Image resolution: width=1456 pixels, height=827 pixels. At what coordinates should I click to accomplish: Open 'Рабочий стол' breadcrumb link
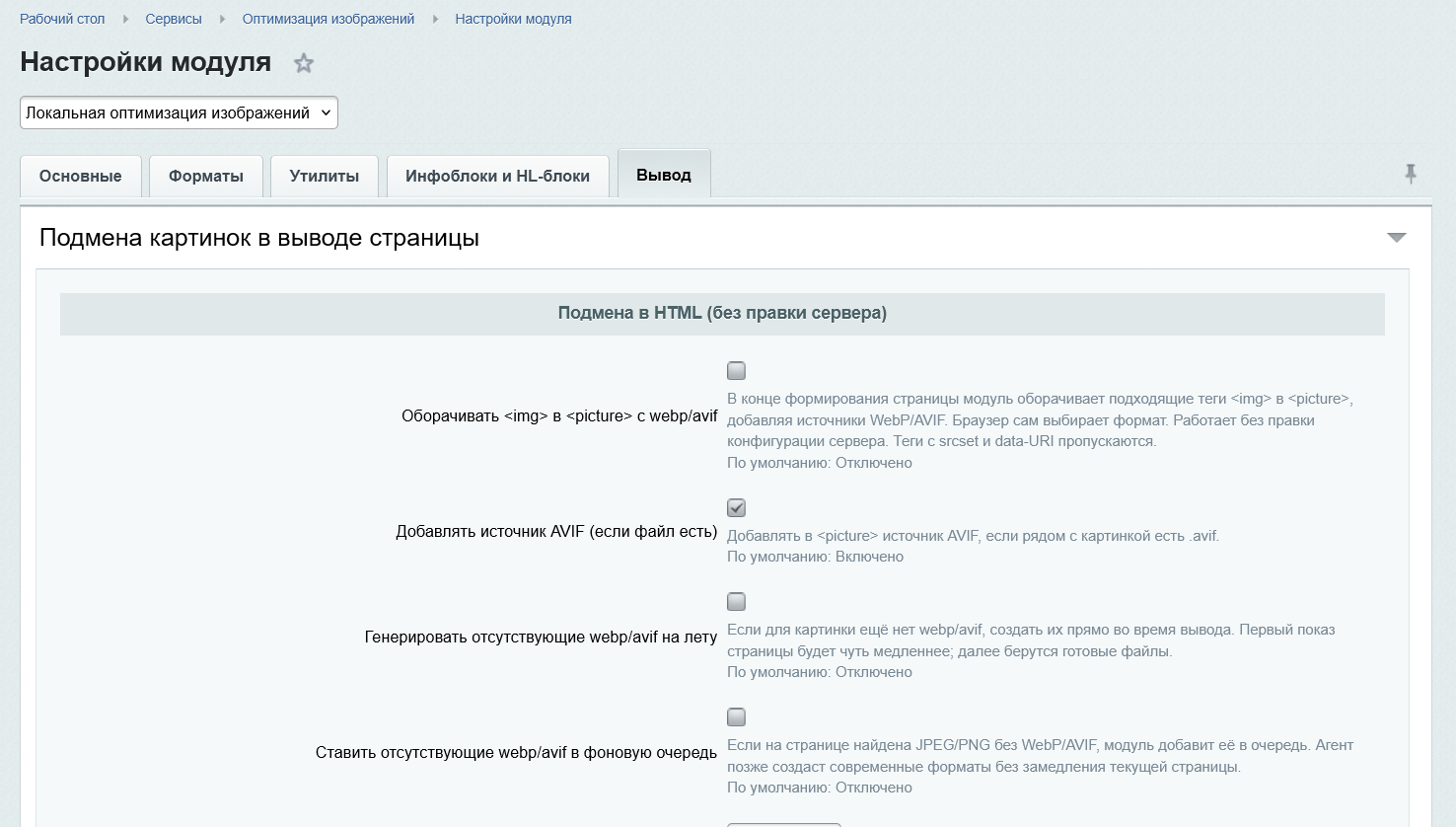(62, 19)
